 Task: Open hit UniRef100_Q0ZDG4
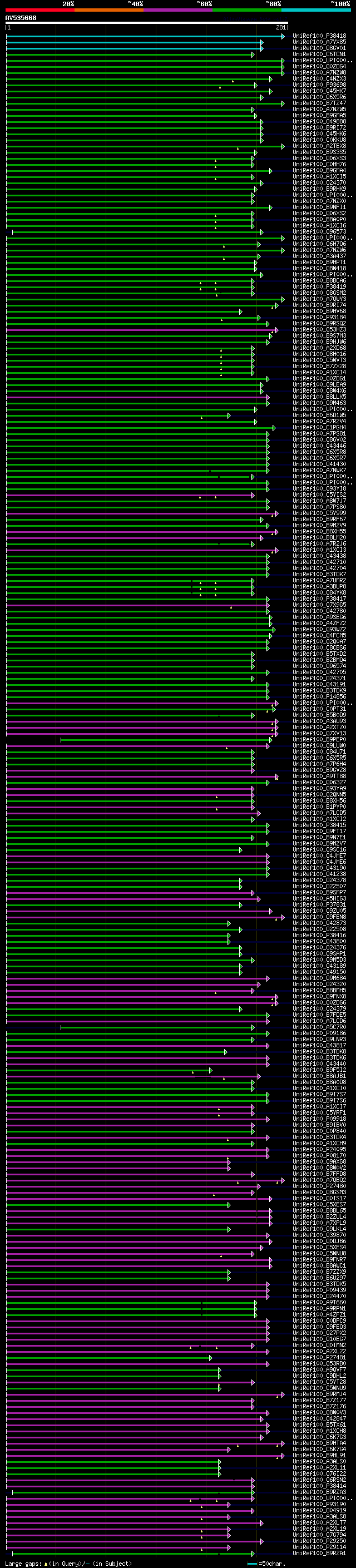[x=319, y=66]
